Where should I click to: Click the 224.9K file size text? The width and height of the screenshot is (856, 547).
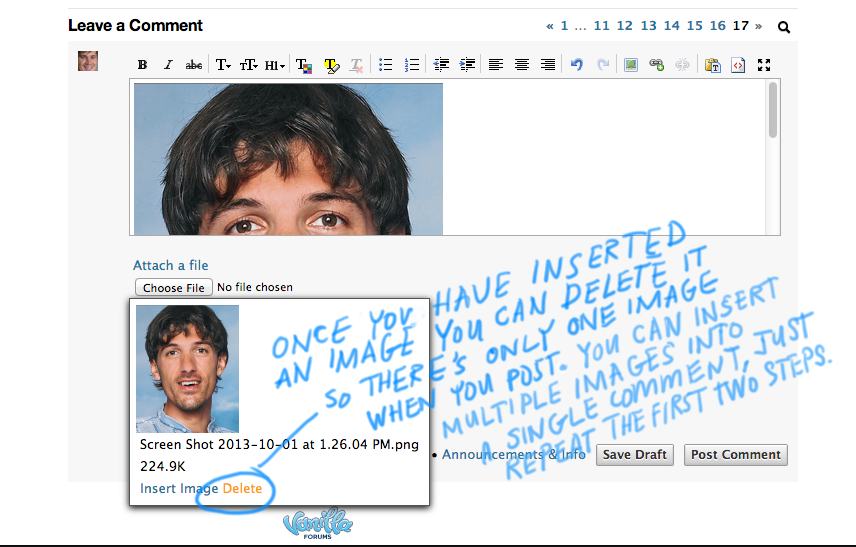point(163,466)
